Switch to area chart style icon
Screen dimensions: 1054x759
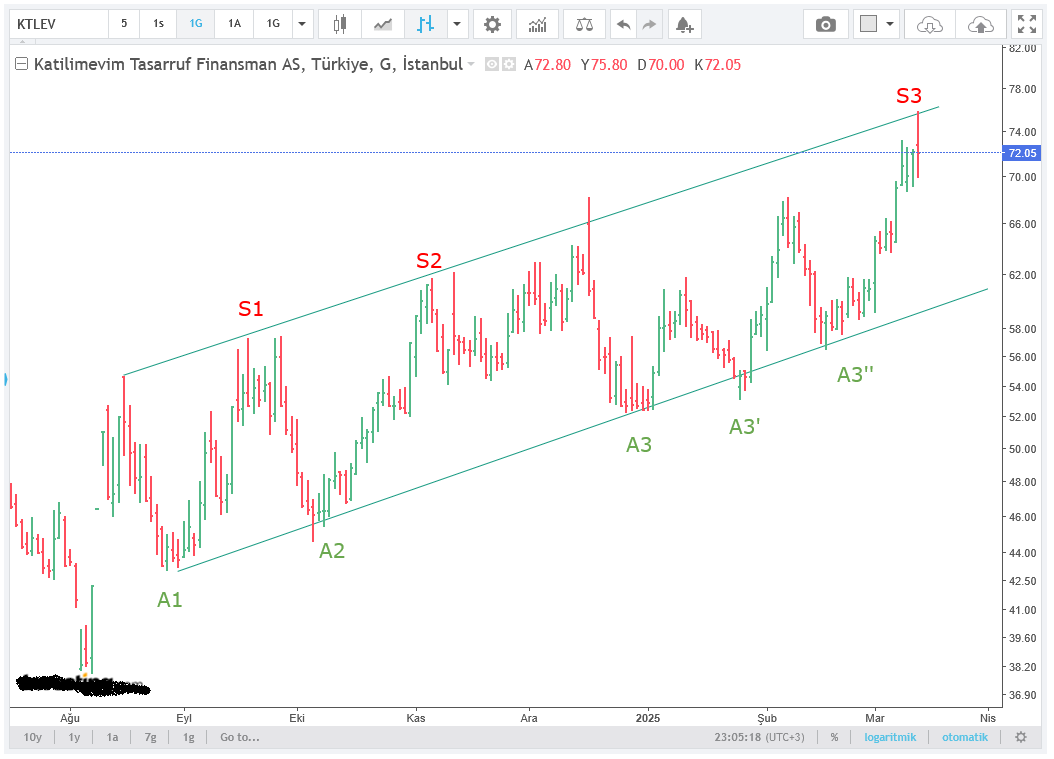383,24
